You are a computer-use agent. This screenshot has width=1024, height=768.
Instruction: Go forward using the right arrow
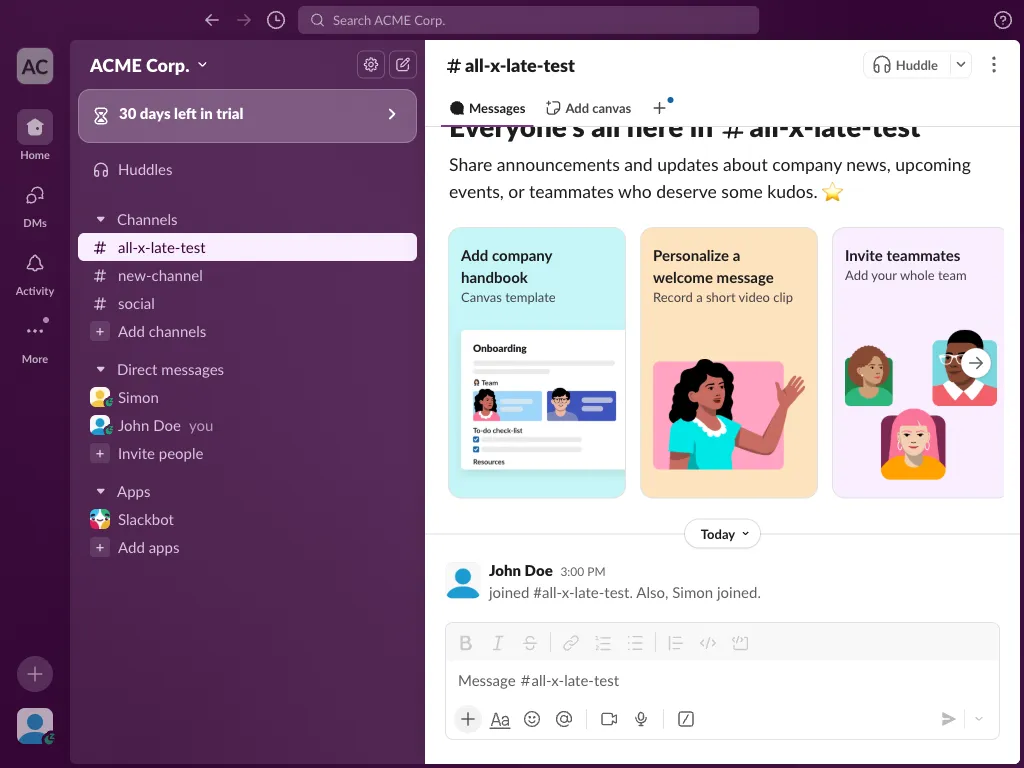[x=244, y=20]
